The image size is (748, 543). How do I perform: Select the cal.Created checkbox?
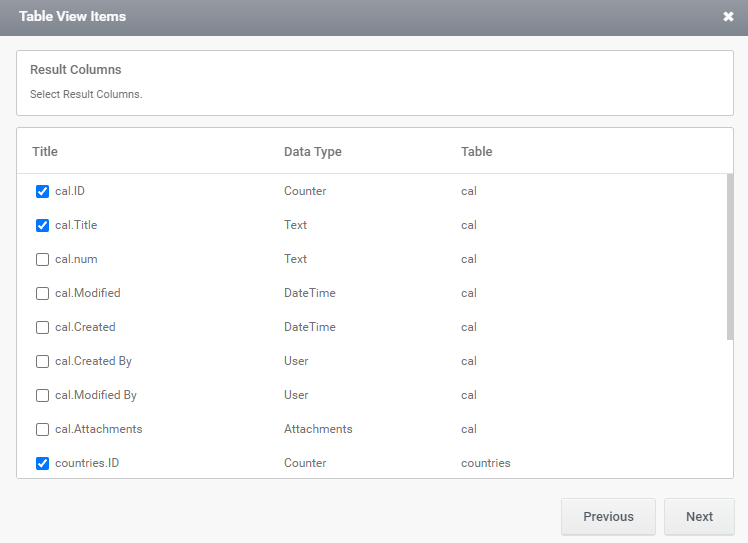click(x=42, y=327)
